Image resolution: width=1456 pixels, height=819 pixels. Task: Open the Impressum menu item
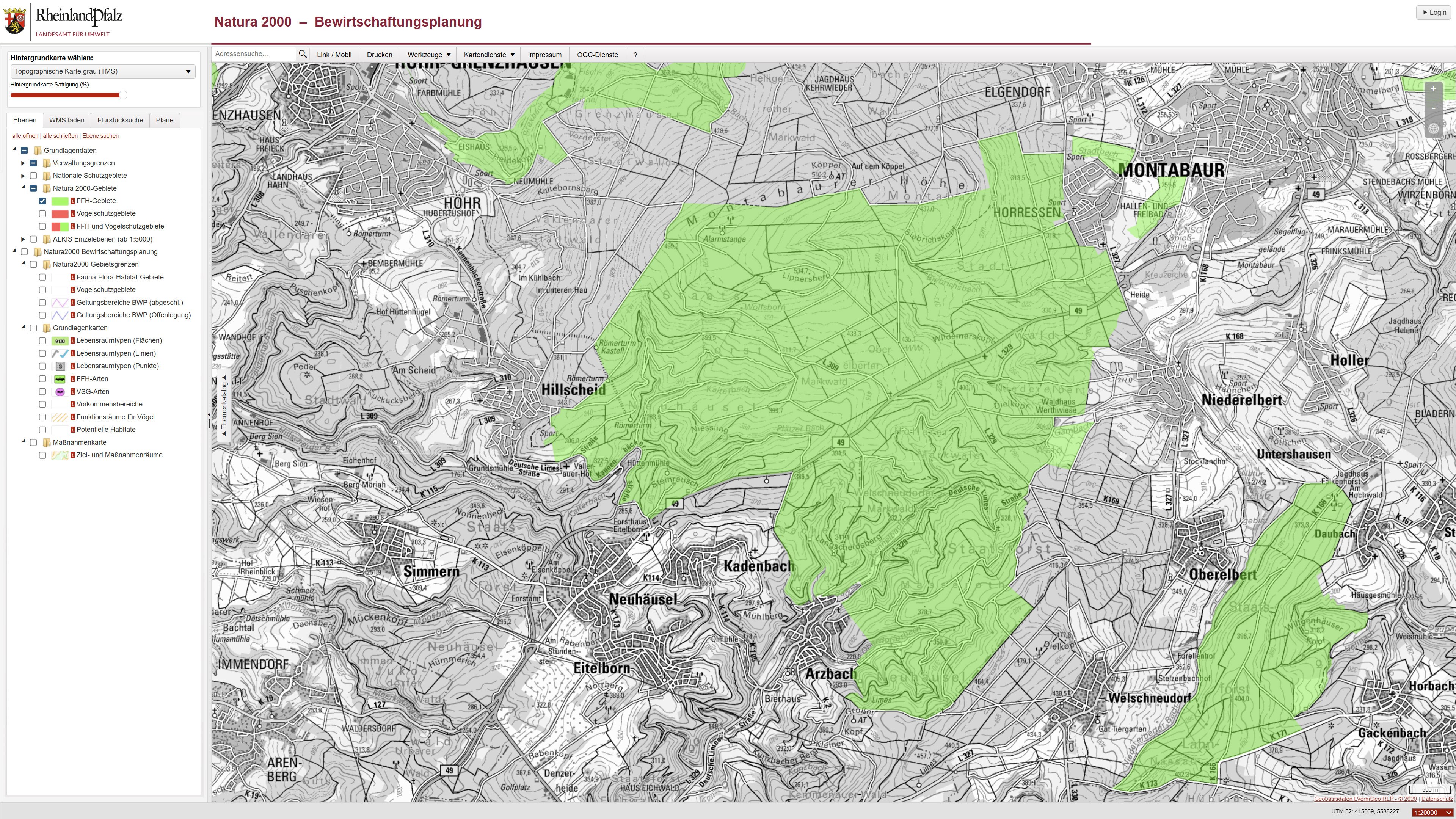pos(544,55)
